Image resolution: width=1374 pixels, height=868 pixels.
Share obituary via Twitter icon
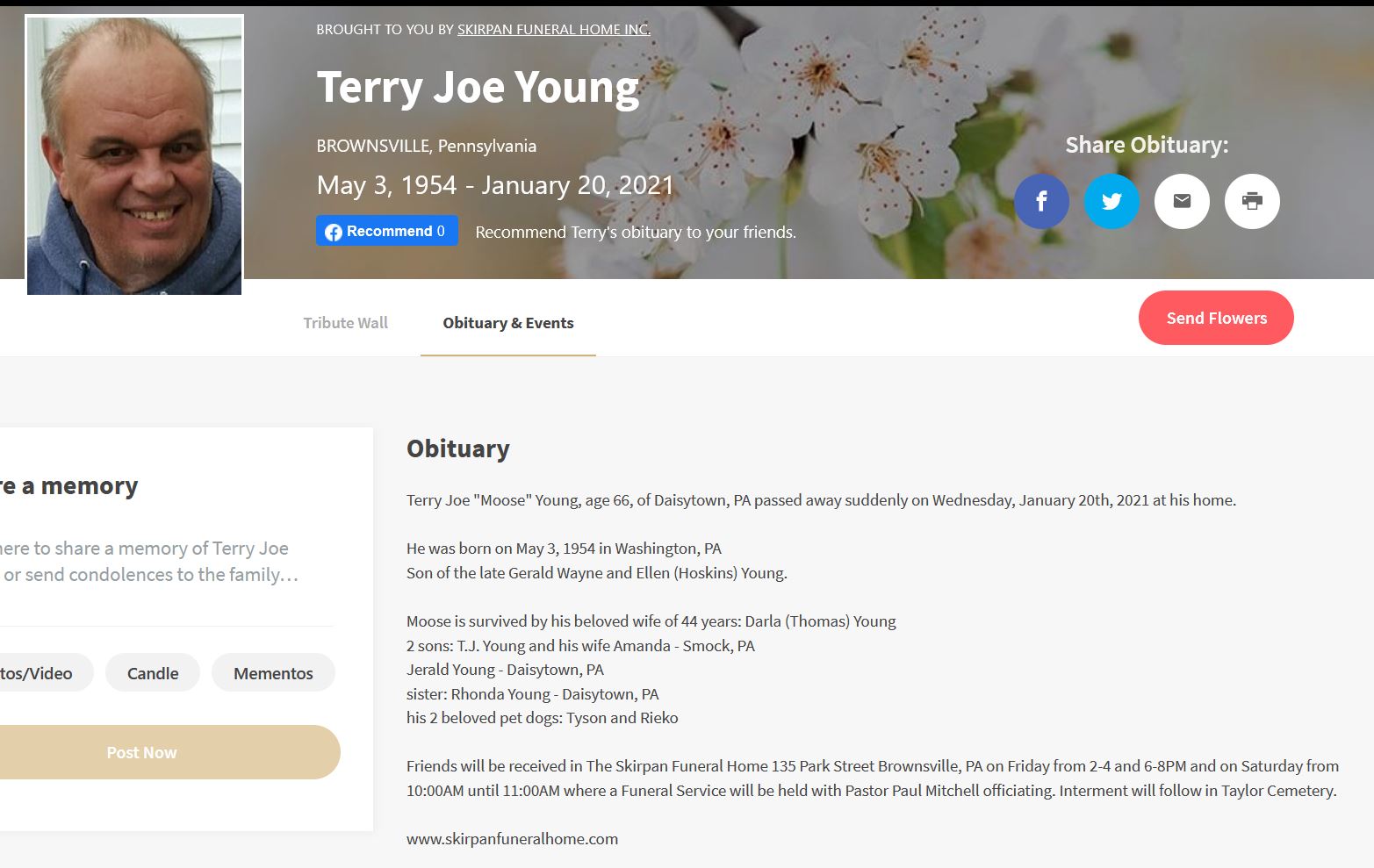coord(1111,201)
